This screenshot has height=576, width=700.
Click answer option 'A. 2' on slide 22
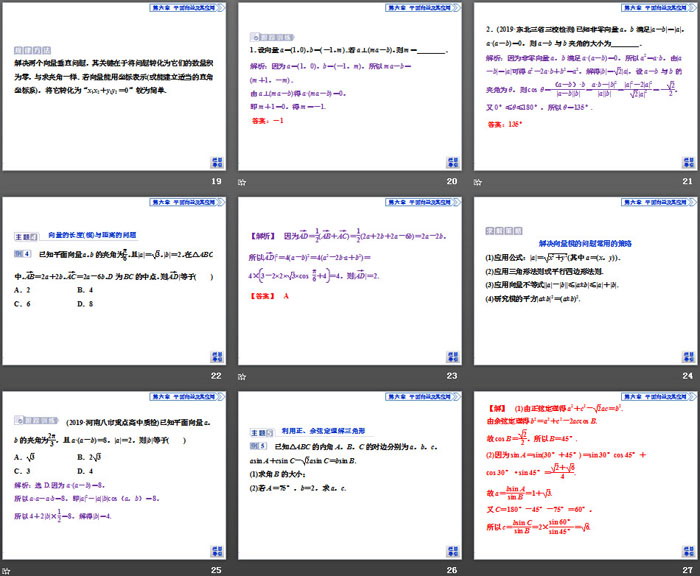pyautogui.click(x=22, y=290)
